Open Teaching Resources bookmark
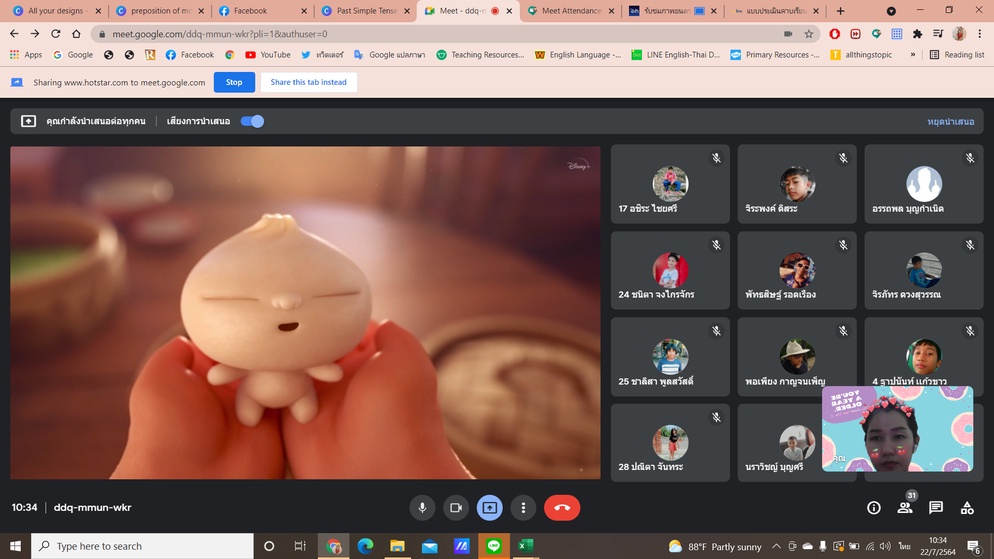The height and width of the screenshot is (559, 994). [x=480, y=55]
